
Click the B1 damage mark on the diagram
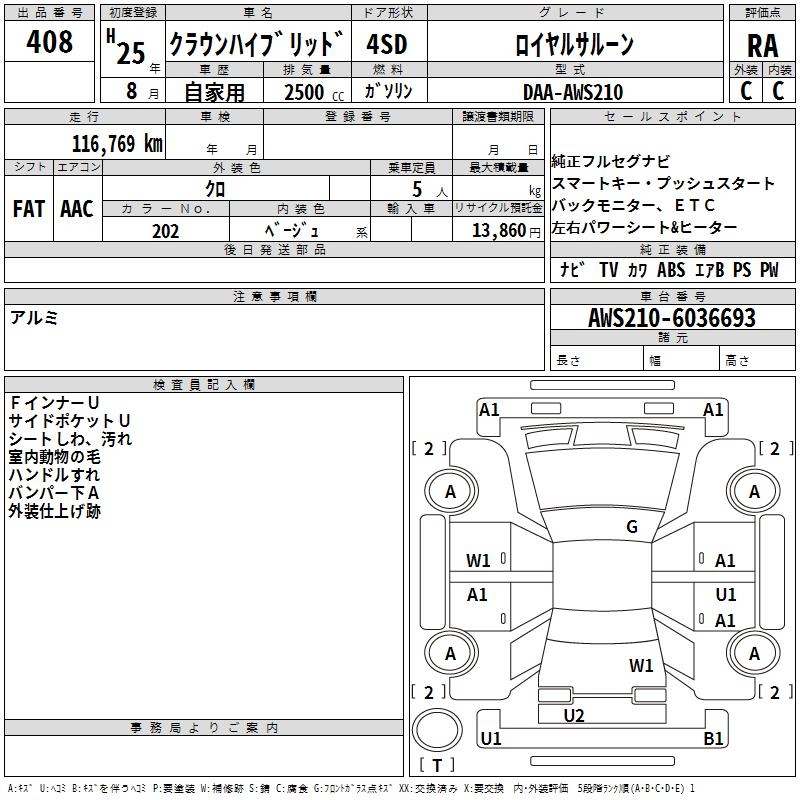pyautogui.click(x=713, y=739)
